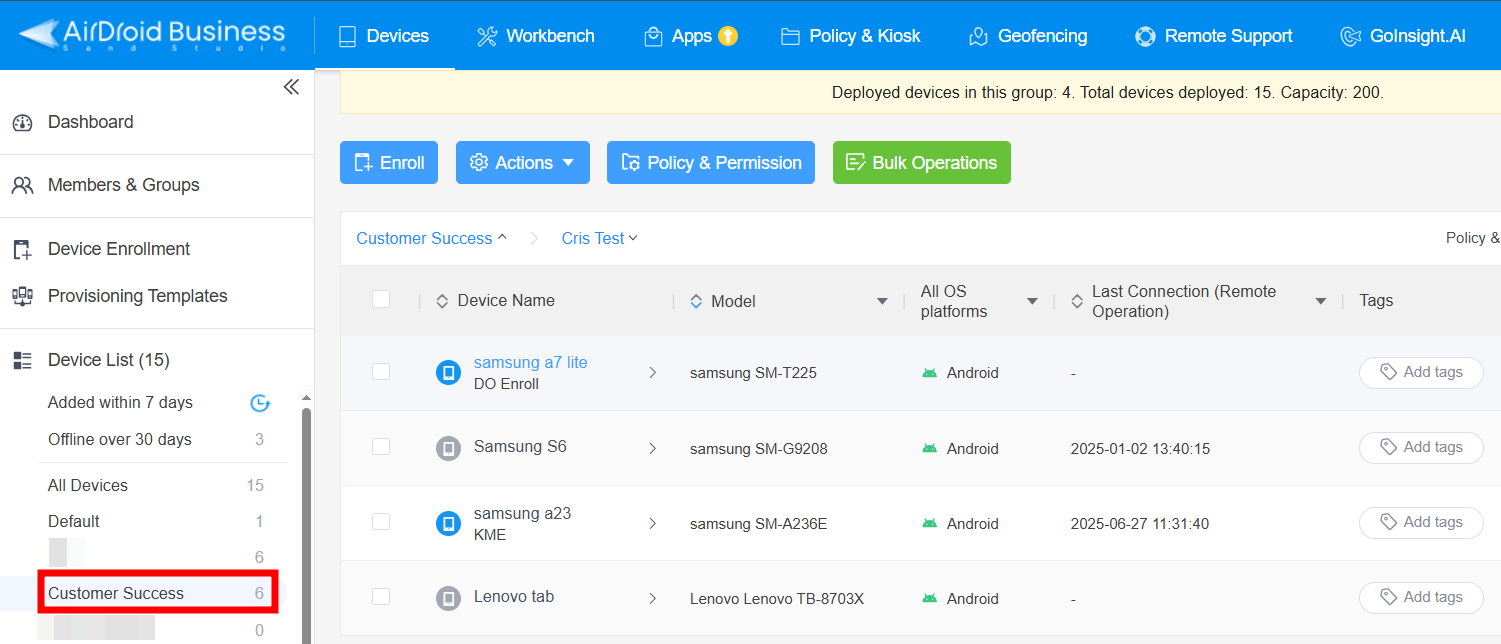Add tags to Lenovo tab row
Viewport: 1501px width, 644px height.
pos(1421,598)
